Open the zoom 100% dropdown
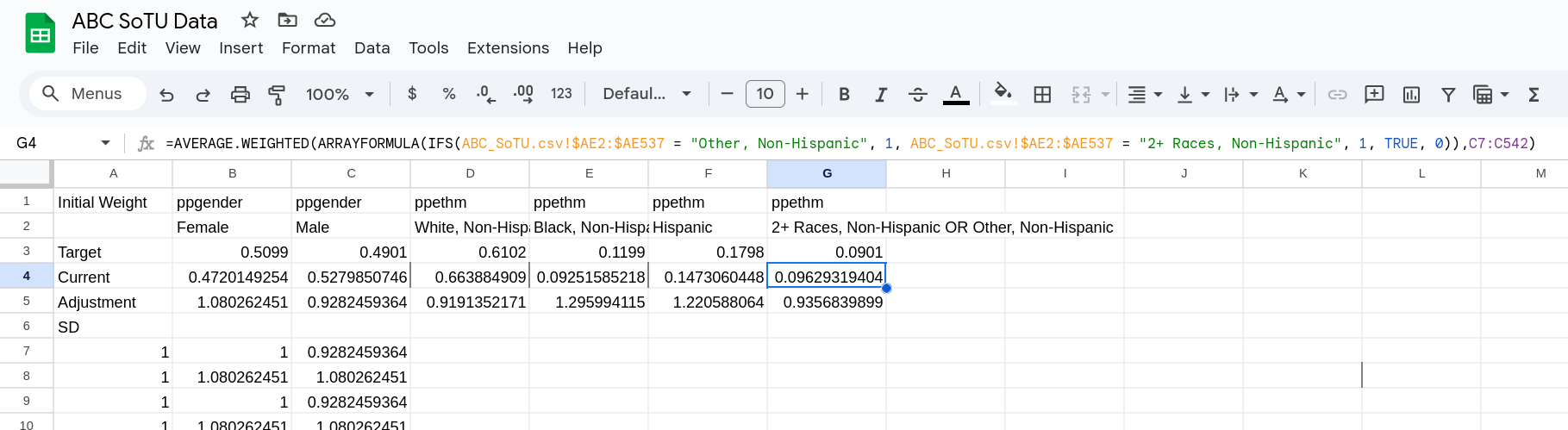Image resolution: width=1568 pixels, height=430 pixels. click(340, 94)
